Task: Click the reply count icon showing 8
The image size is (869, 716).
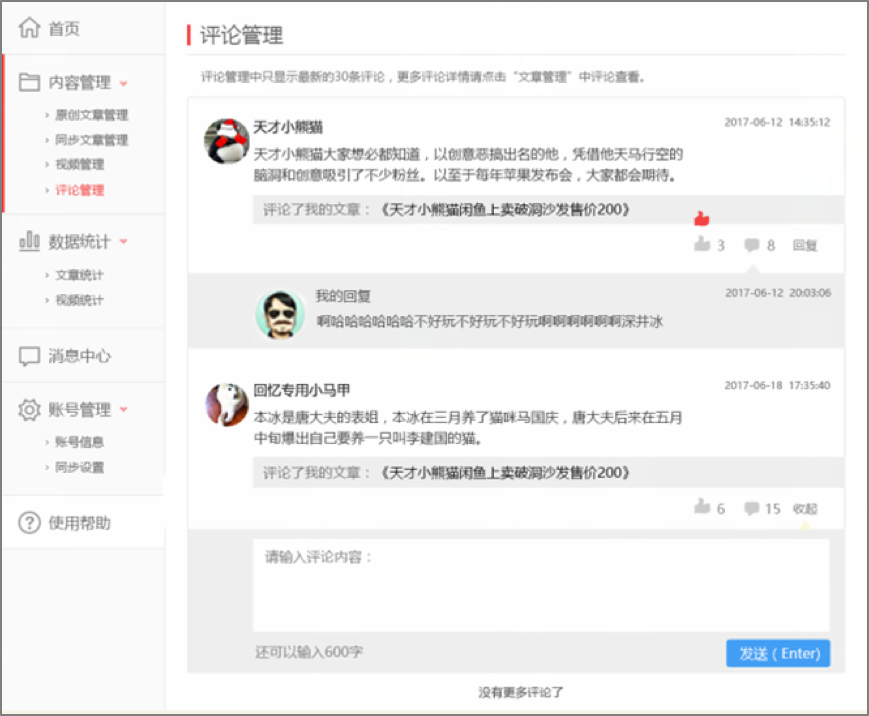Action: [x=752, y=245]
